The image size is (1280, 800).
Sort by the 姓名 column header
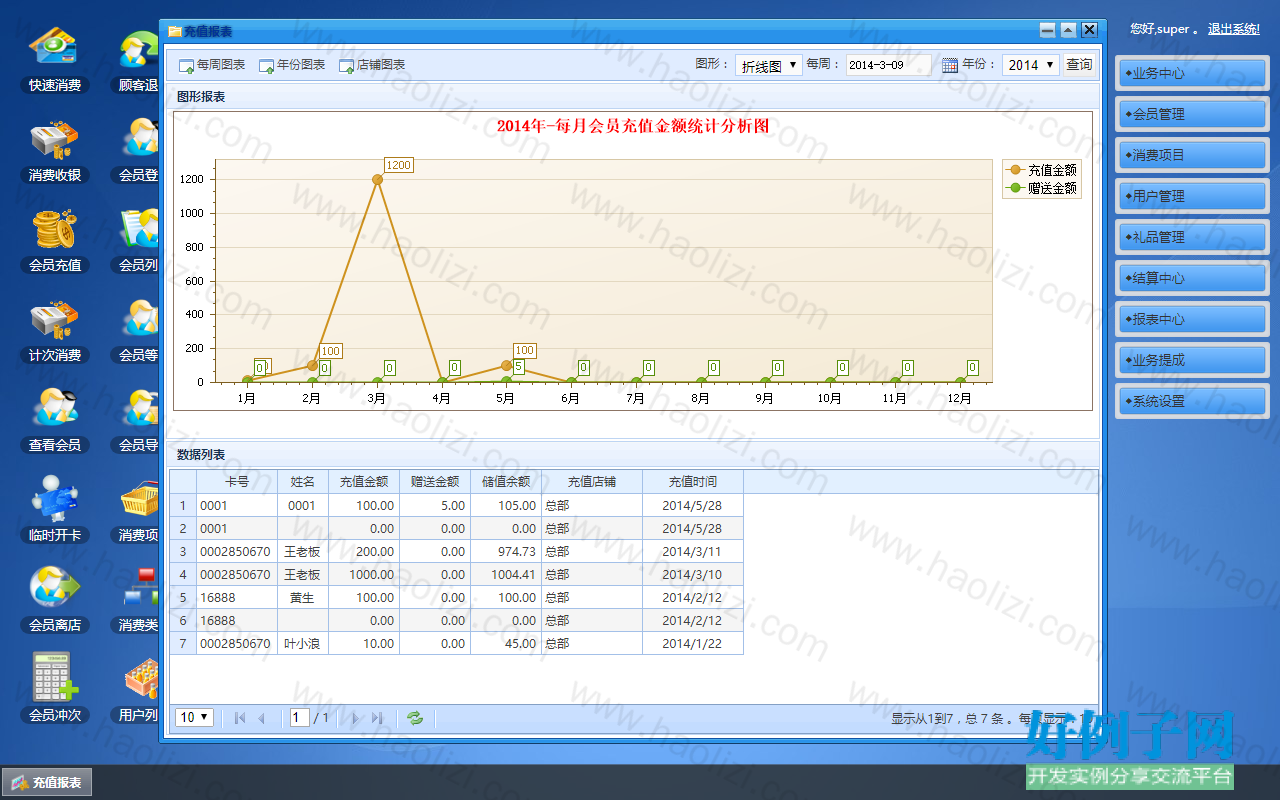coord(302,482)
